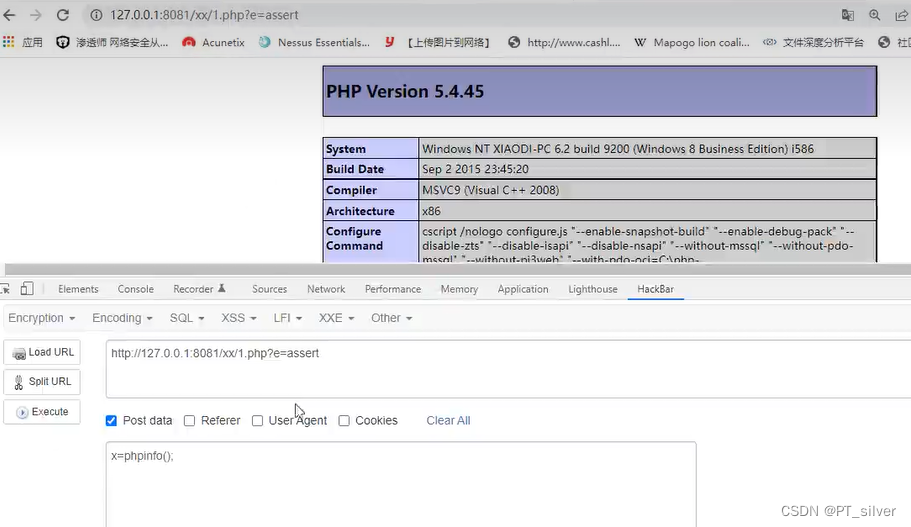Image resolution: width=911 pixels, height=527 pixels.
Task: Click the Architecture value x86
Action: [x=431, y=211]
